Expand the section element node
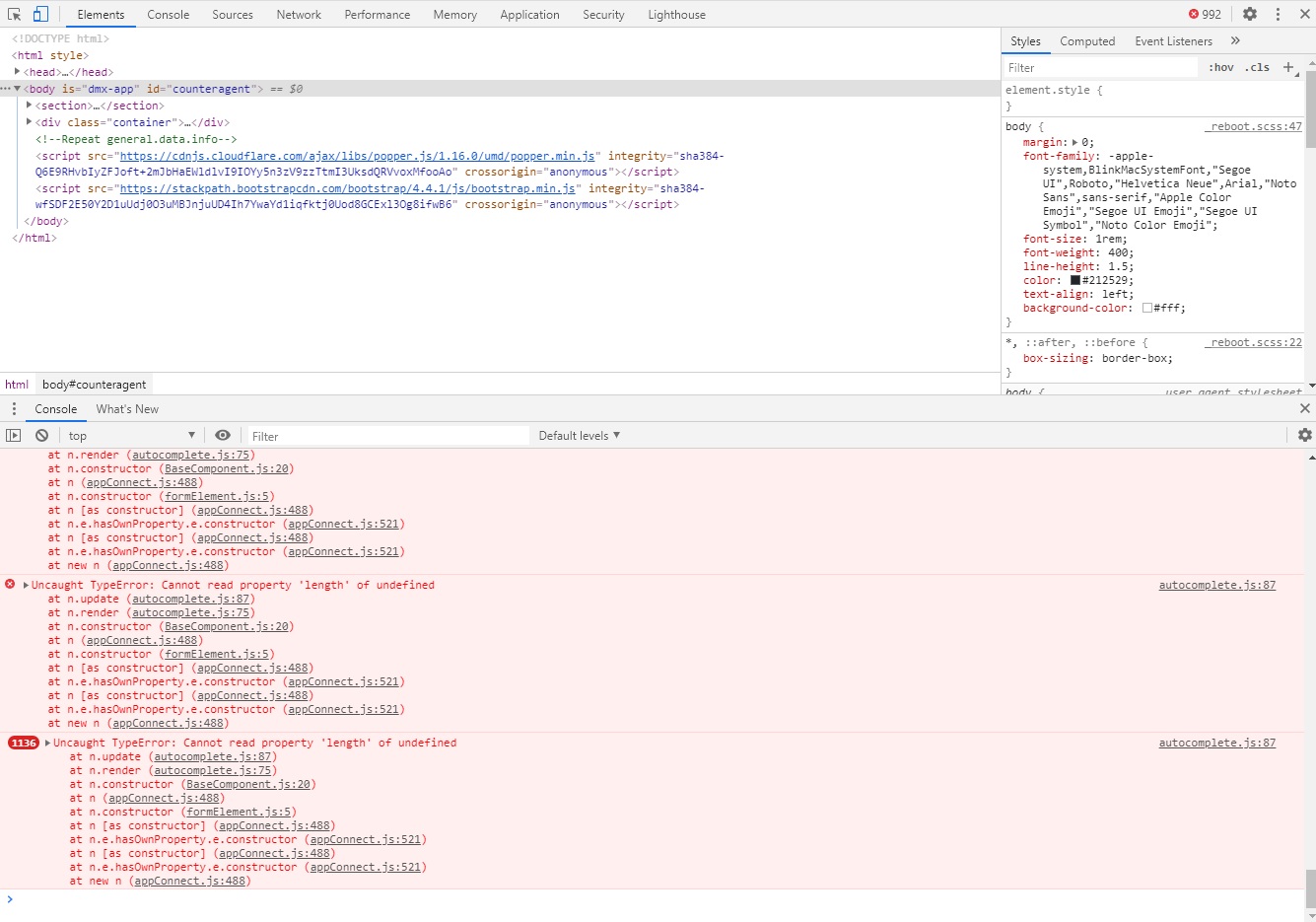The image size is (1316, 922). pyautogui.click(x=29, y=105)
